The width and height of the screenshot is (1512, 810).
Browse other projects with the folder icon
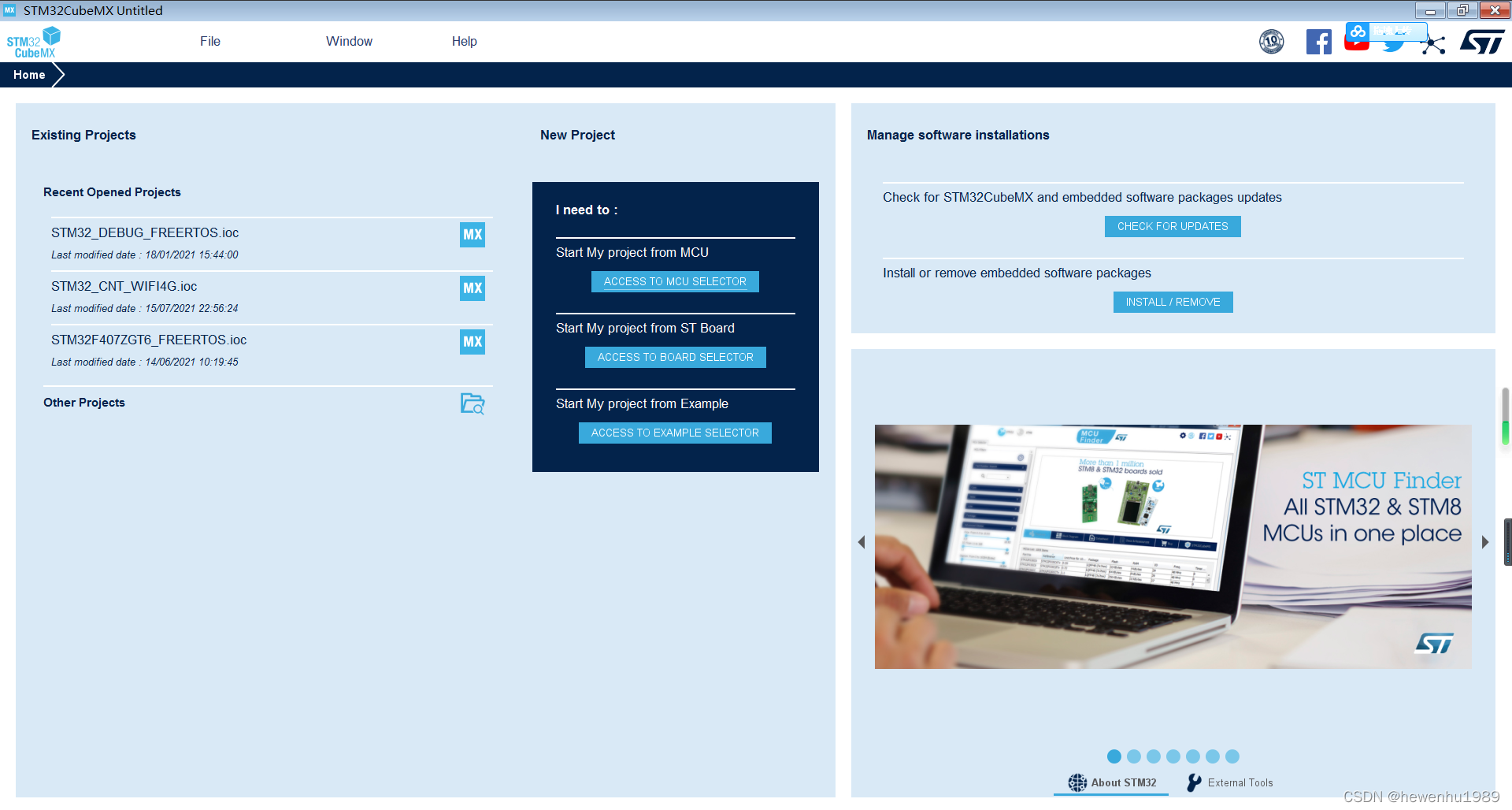click(472, 403)
